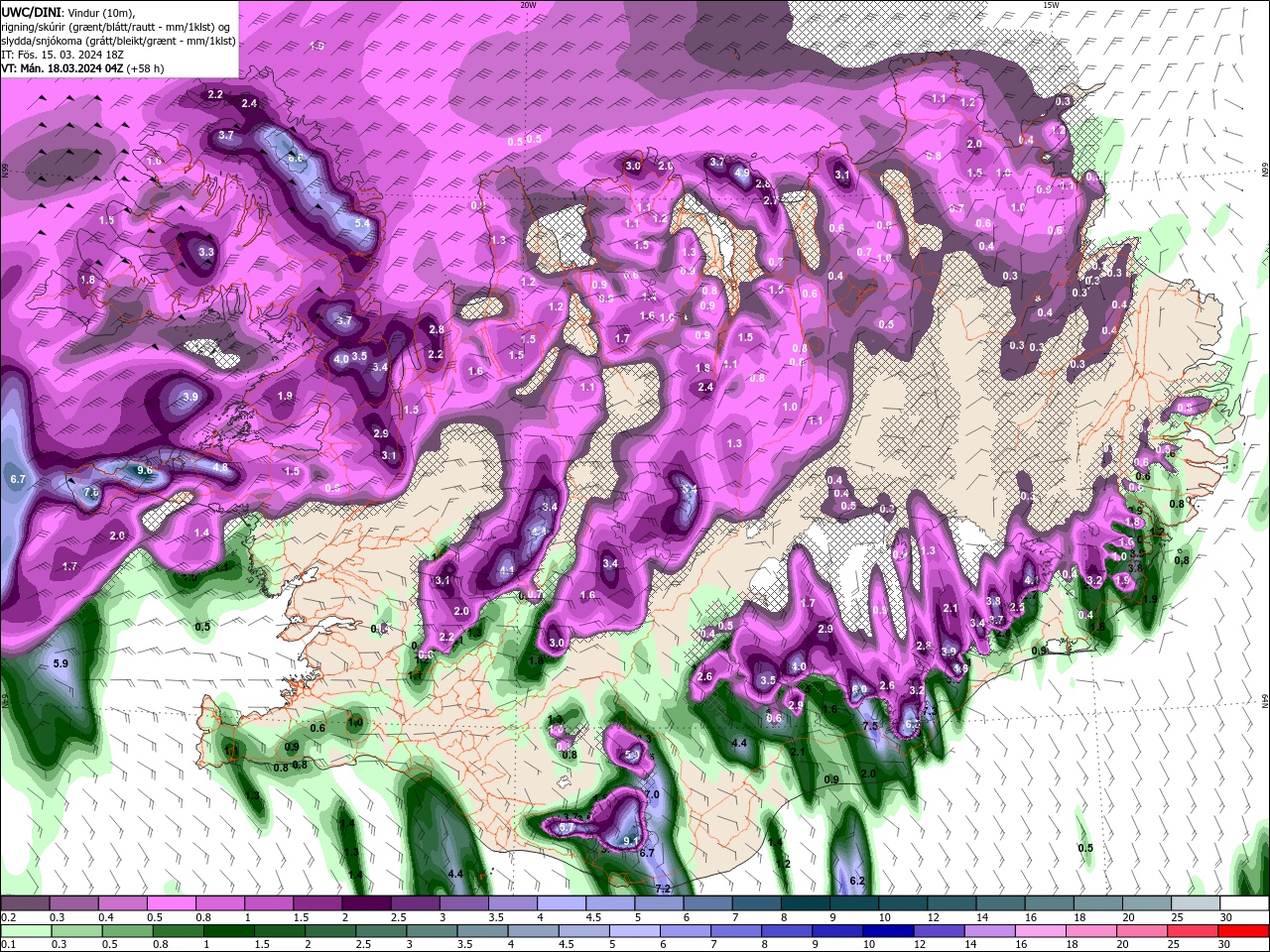Click the 5.4 precipitation value
Image resolution: width=1270 pixels, height=952 pixels.
pos(362,224)
